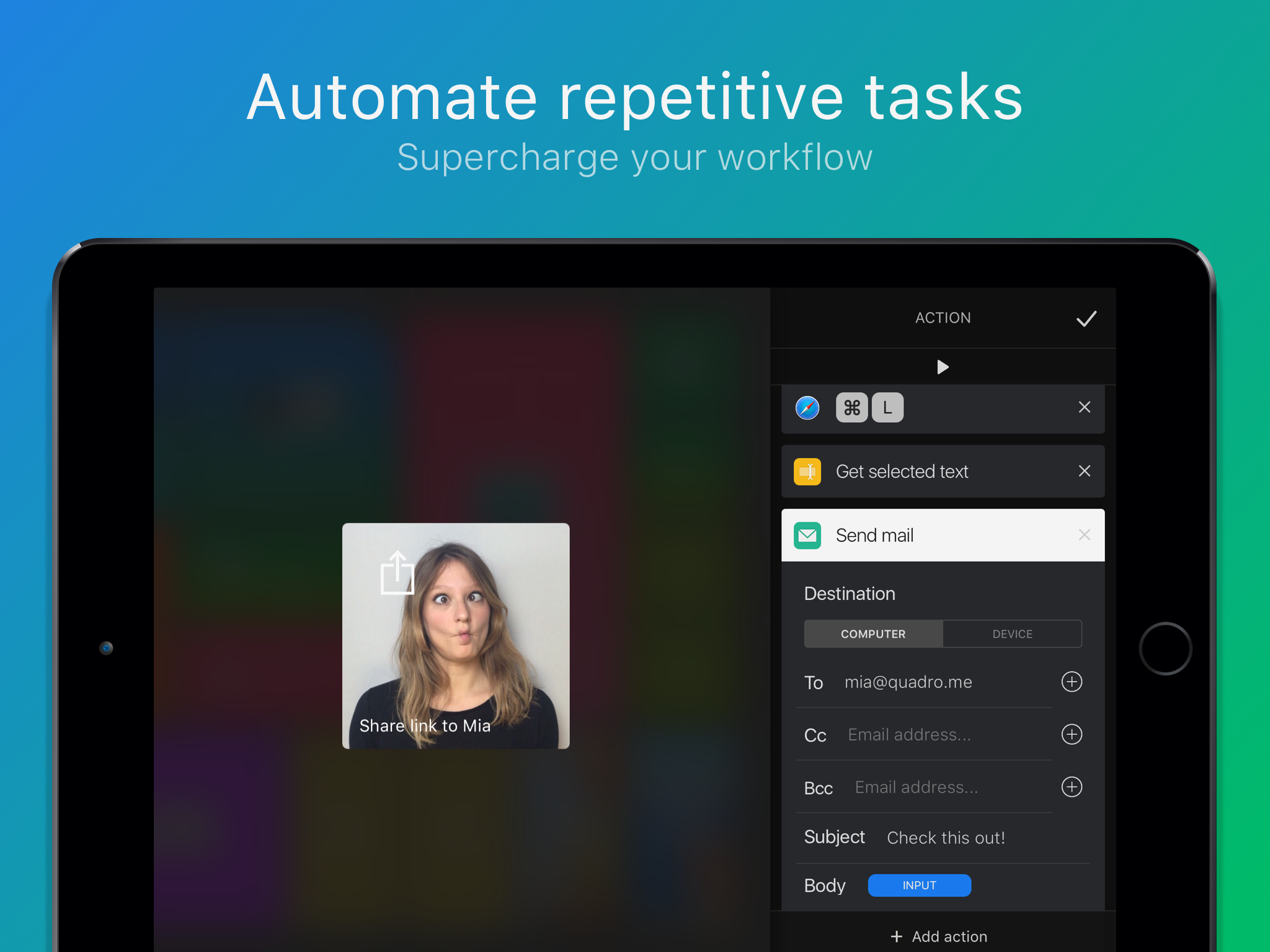Screen dimensions: 1270x952
Task: Add a Bcc address with plus icon
Action: point(1072,787)
